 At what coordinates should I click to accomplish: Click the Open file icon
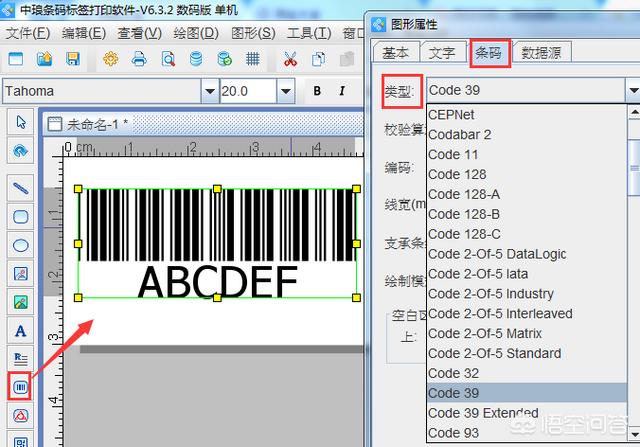coord(44,59)
